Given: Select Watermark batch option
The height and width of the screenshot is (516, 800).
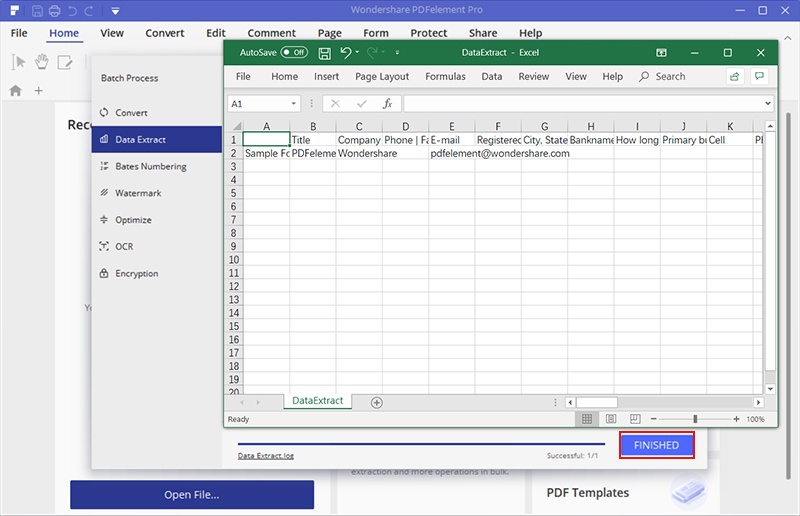Looking at the screenshot, I should (x=157, y=193).
